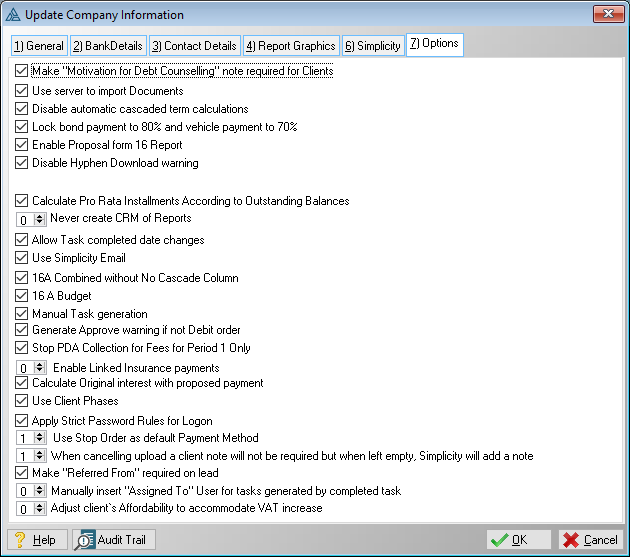
Task: Toggle Use server to import Documents
Action: (x=23, y=91)
